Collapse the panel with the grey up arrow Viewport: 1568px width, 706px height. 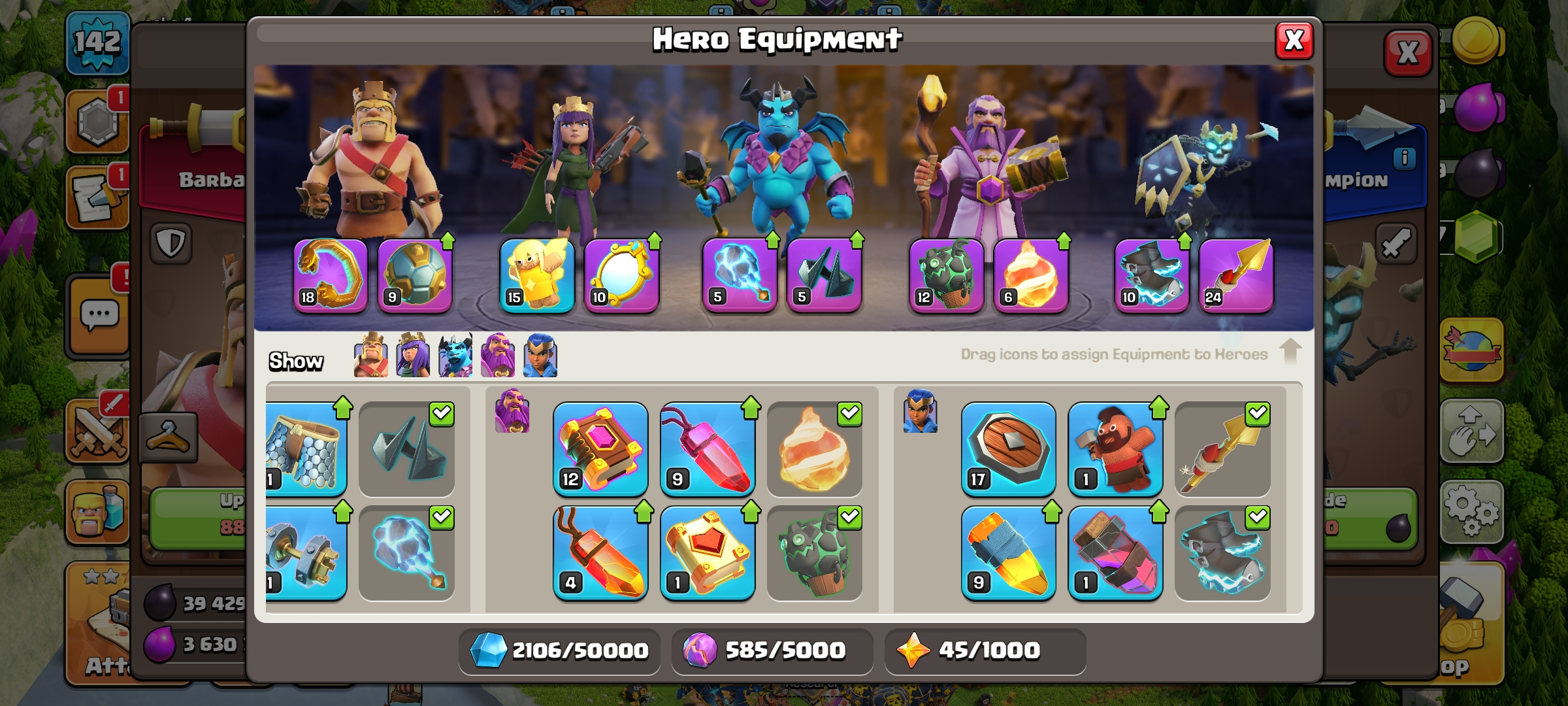click(x=1290, y=351)
